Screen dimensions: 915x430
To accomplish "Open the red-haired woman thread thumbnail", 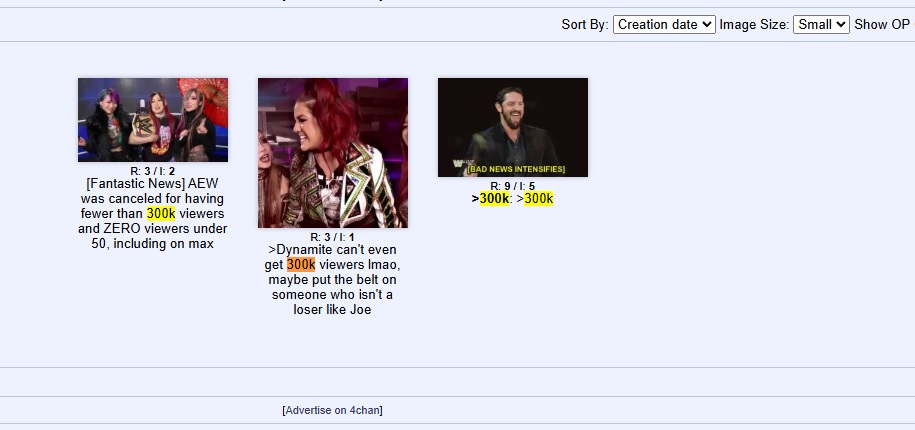I will 333,153.
